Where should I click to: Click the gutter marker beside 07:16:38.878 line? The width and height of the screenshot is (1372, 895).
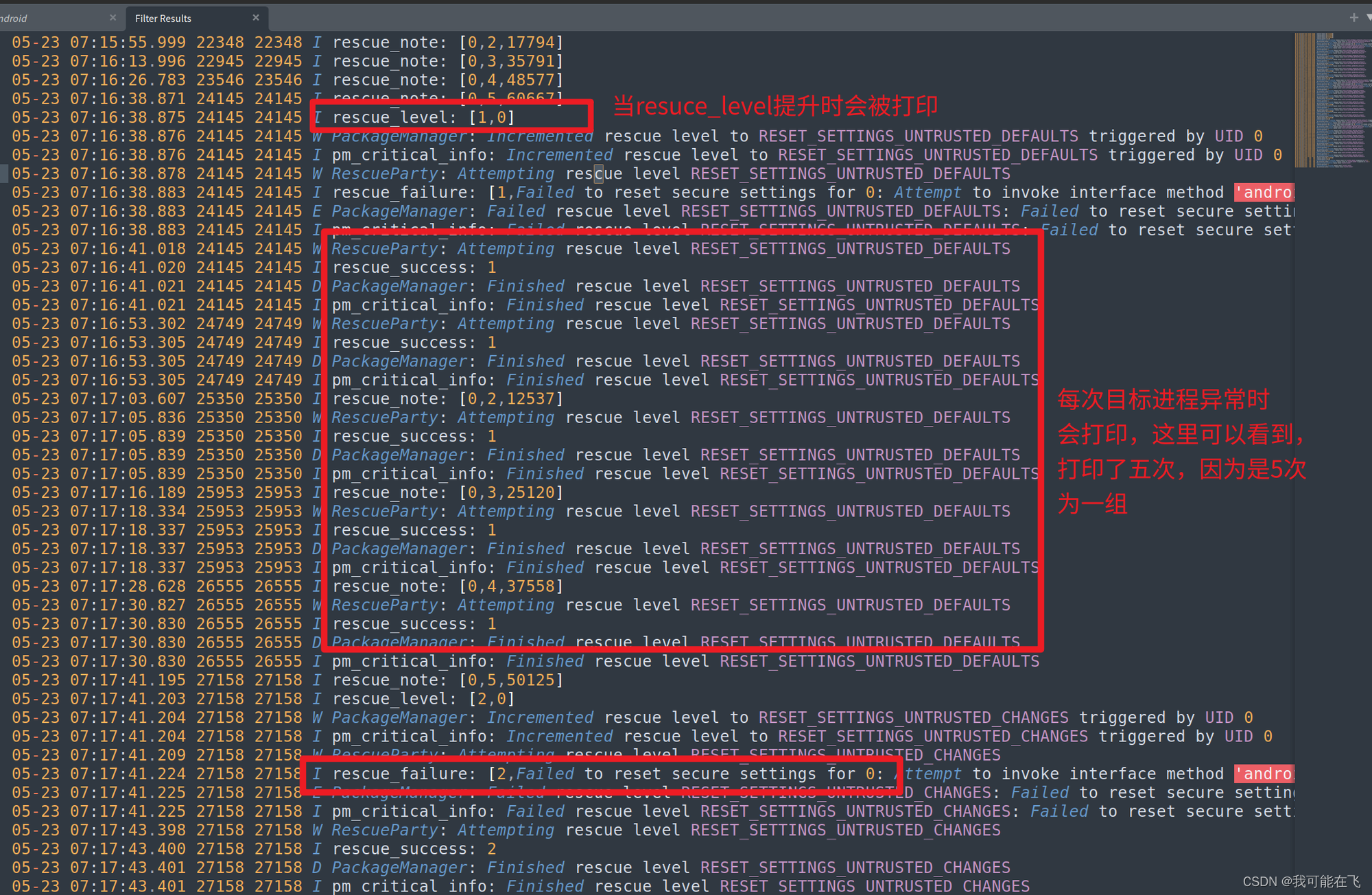(3, 174)
